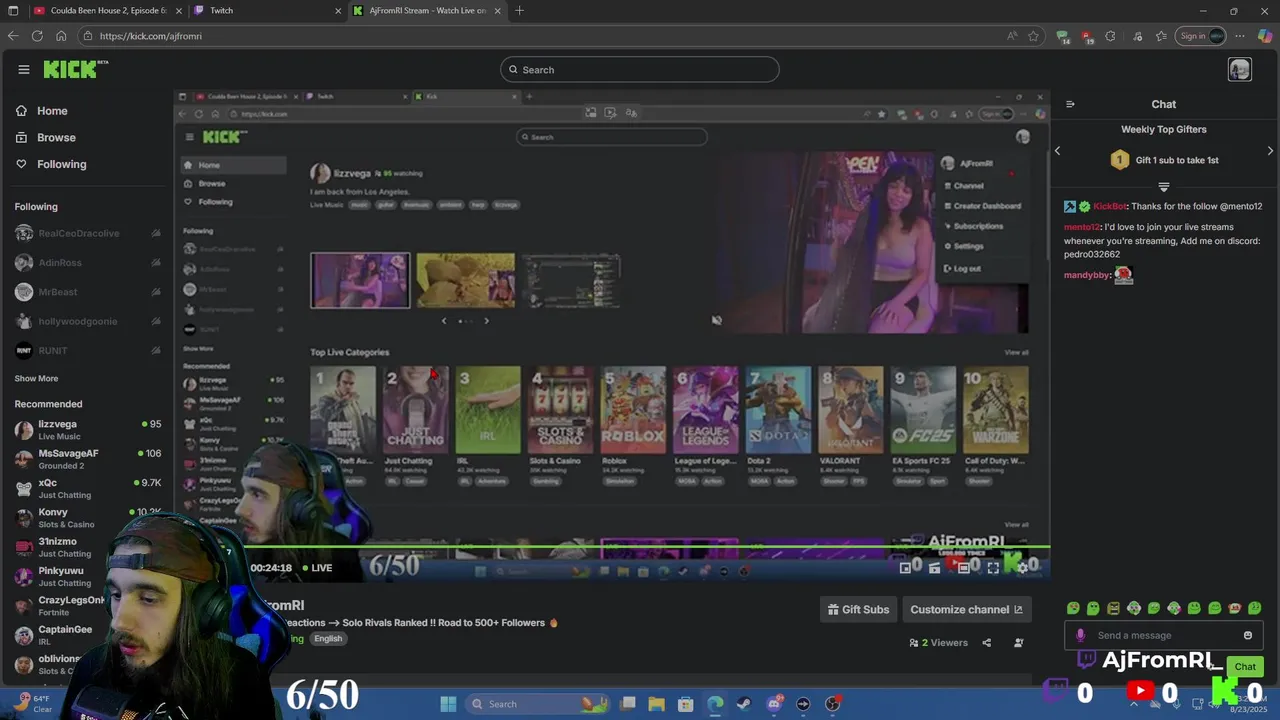The width and height of the screenshot is (1280, 720).
Task: Click the English language tag
Action: 328,639
